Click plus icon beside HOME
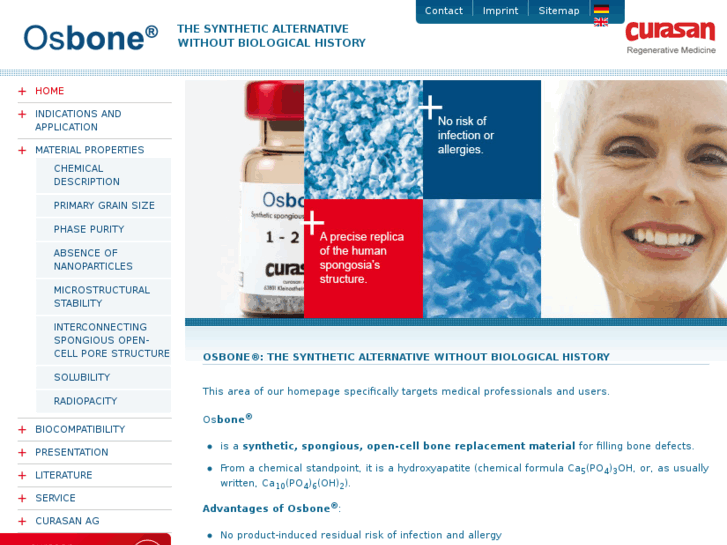Screen dimensions: 727x545 pos(22,91)
